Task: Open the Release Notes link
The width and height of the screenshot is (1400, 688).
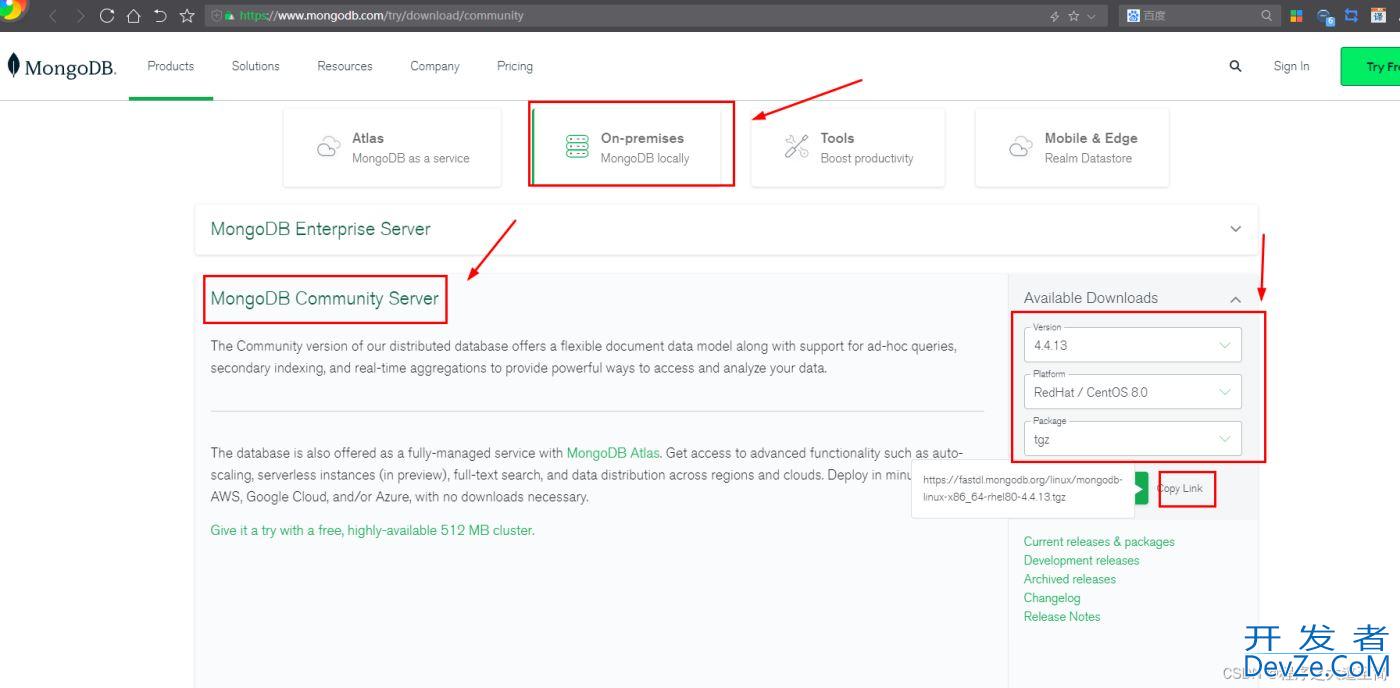Action: (x=1062, y=617)
